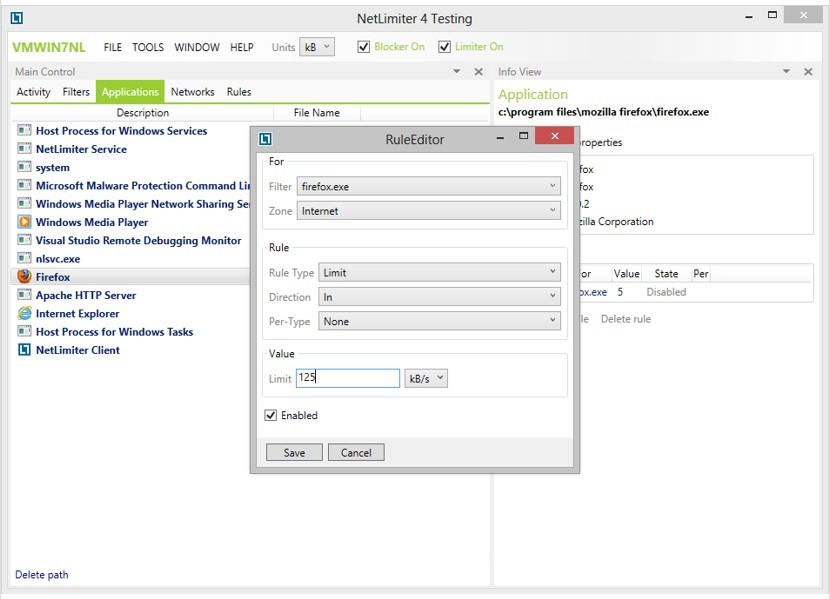
Task: Click the Delete path link
Action: tap(42, 575)
